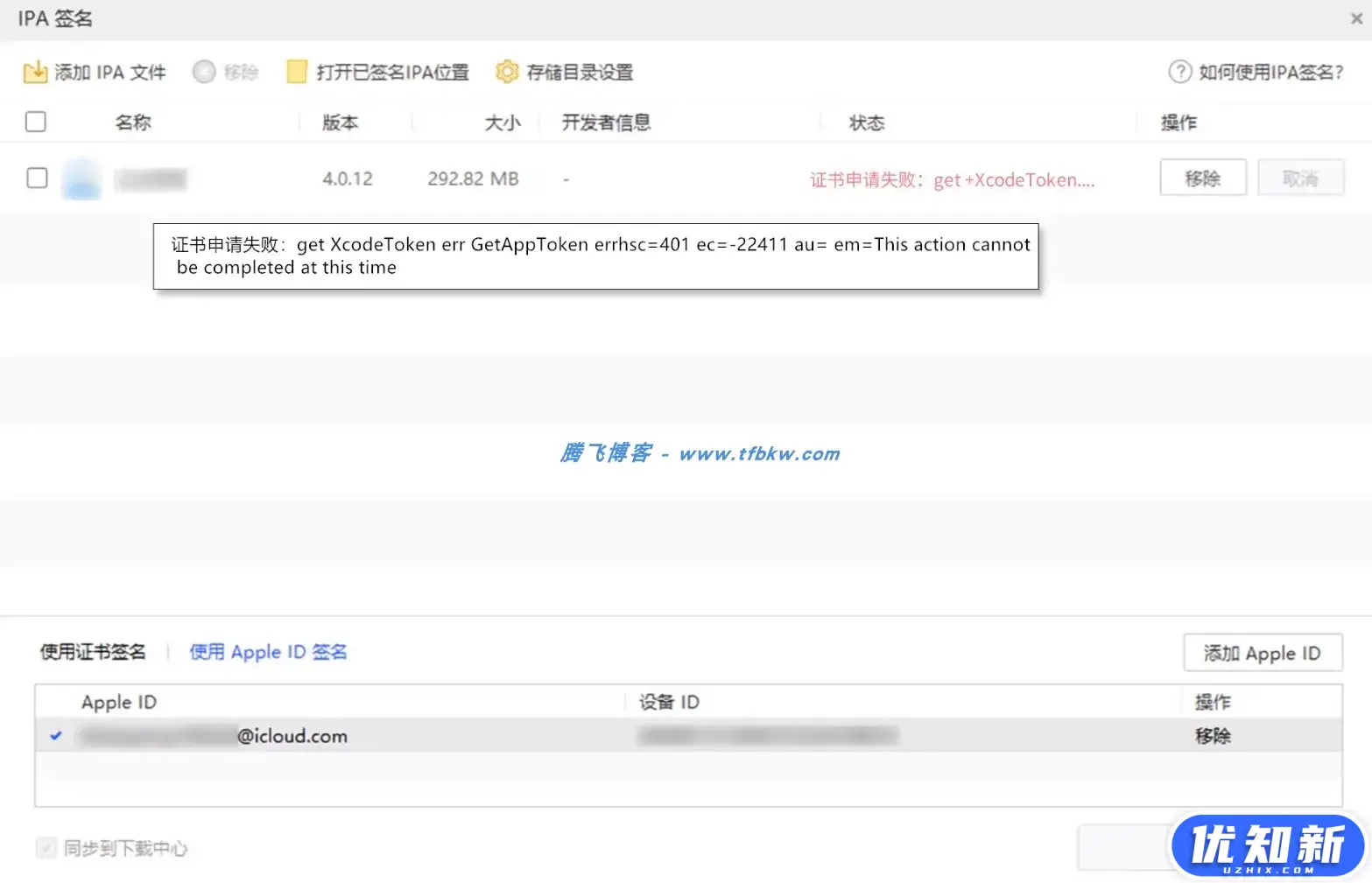Click 移除 link for the iCloud account
The height and width of the screenshot is (883, 1372).
(1213, 736)
